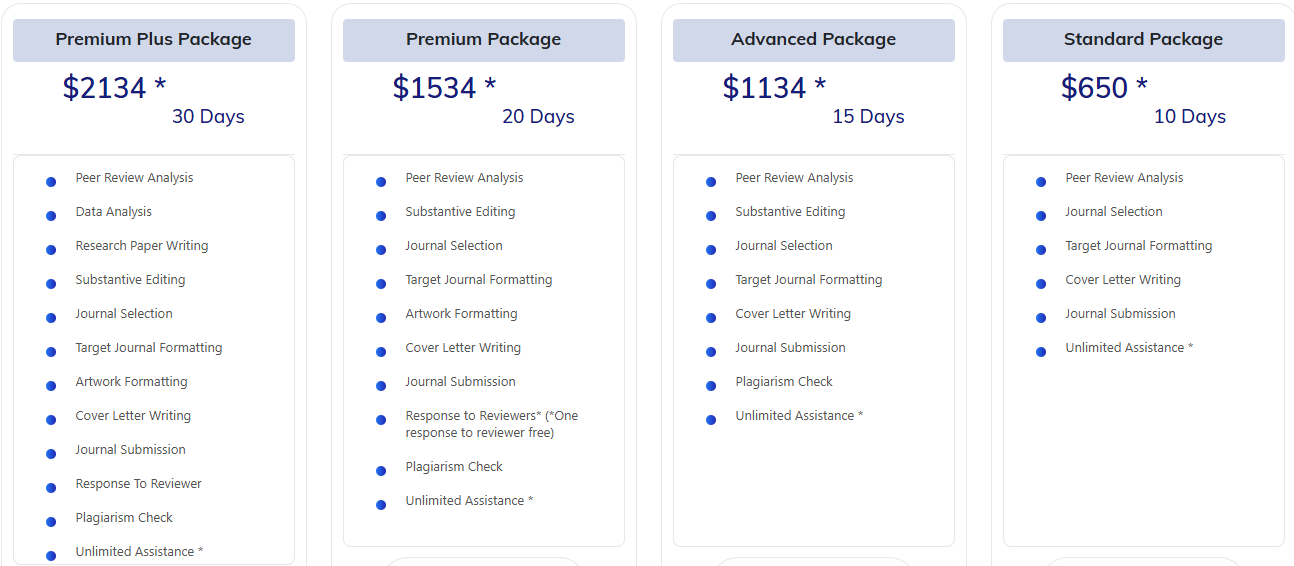
Task: Click the Premium Plus Package header
Action: [x=153, y=40]
